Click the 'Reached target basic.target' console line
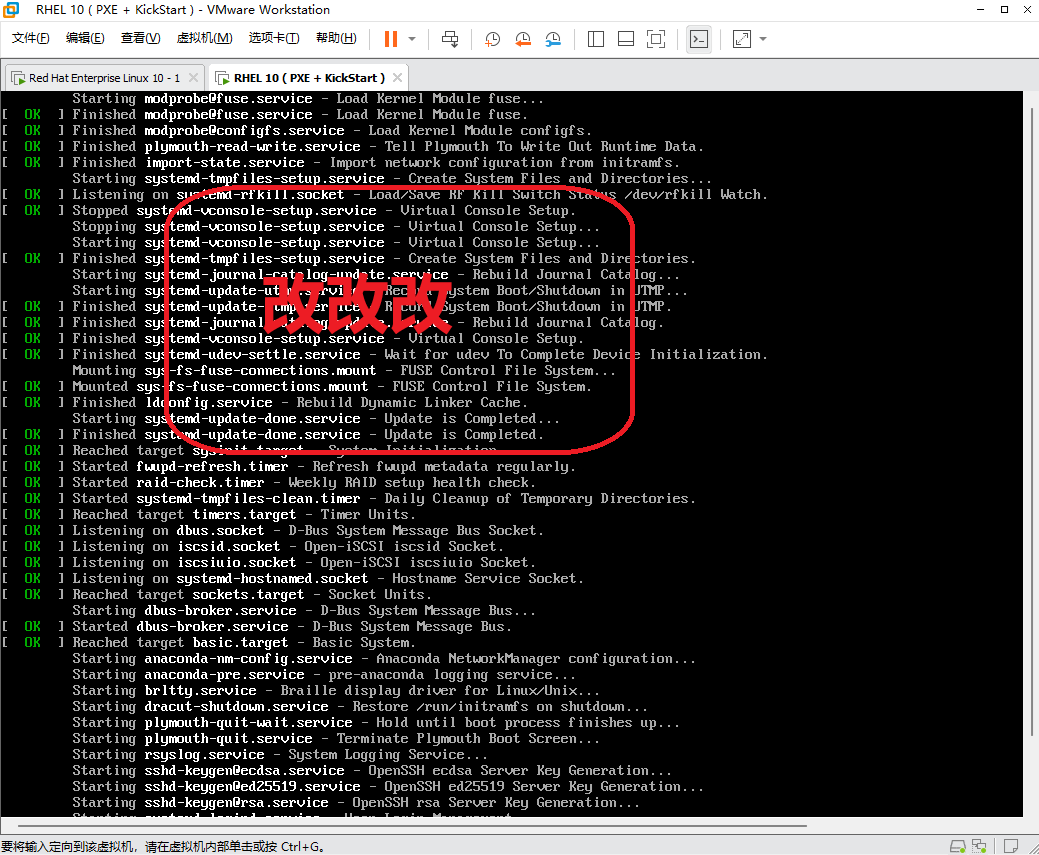 208,642
